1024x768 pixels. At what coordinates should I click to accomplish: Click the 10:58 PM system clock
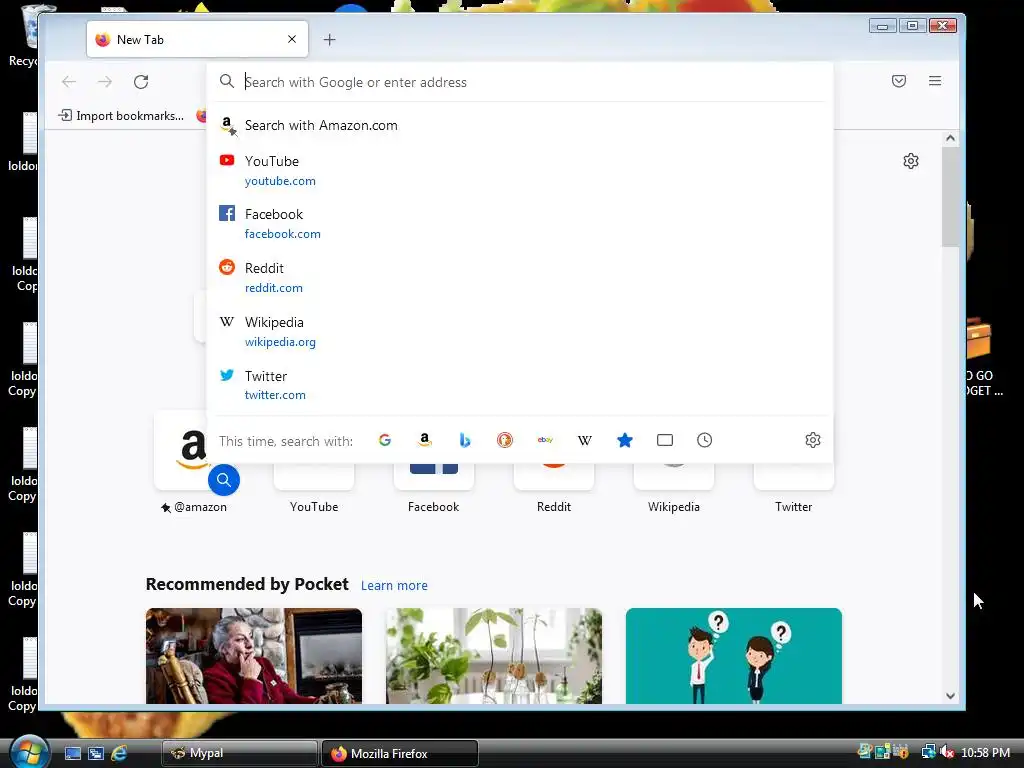[x=985, y=753]
